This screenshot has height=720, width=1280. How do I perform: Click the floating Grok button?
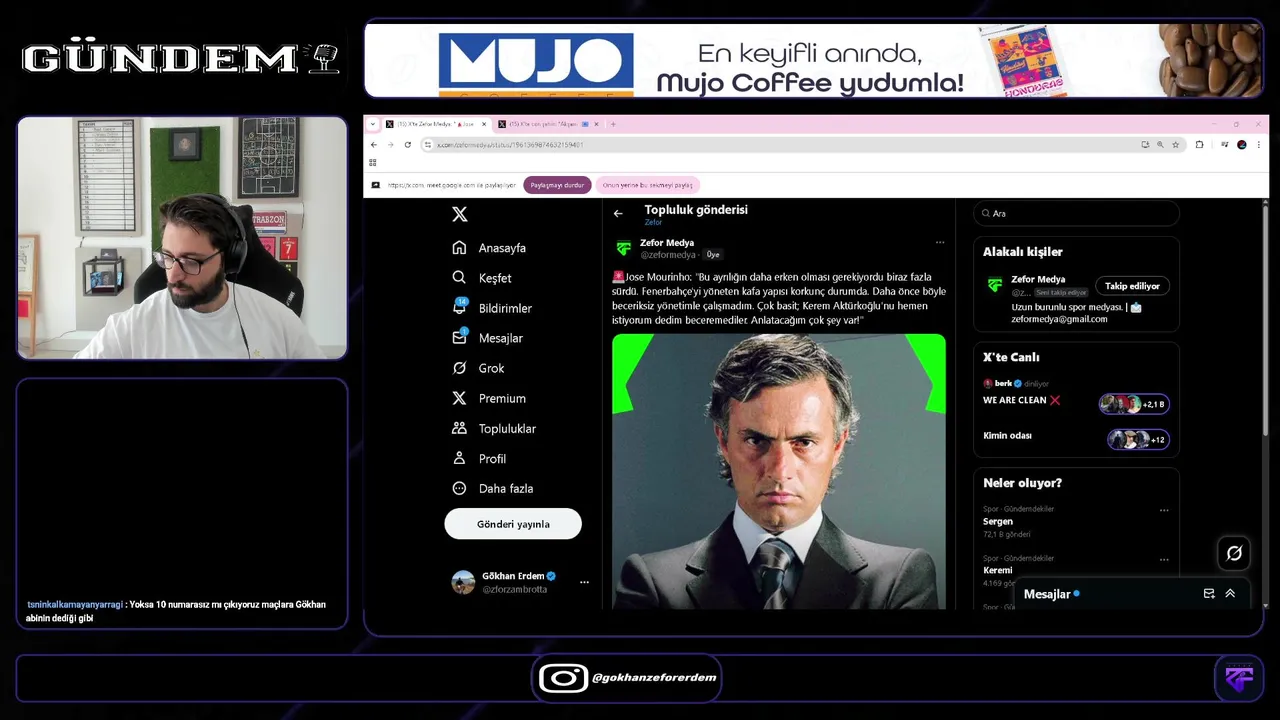(x=1234, y=553)
